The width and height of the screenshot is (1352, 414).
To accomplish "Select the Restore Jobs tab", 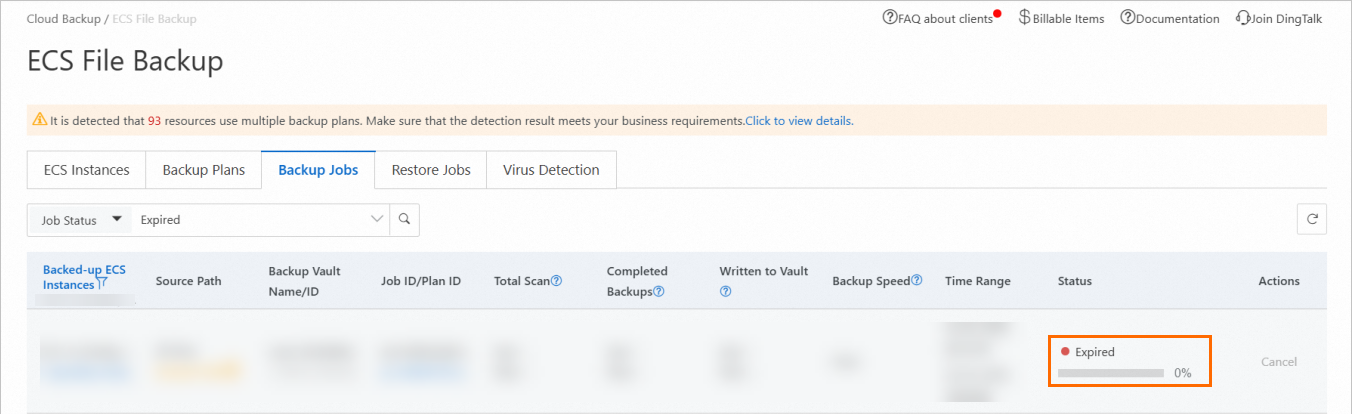I will (430, 170).
